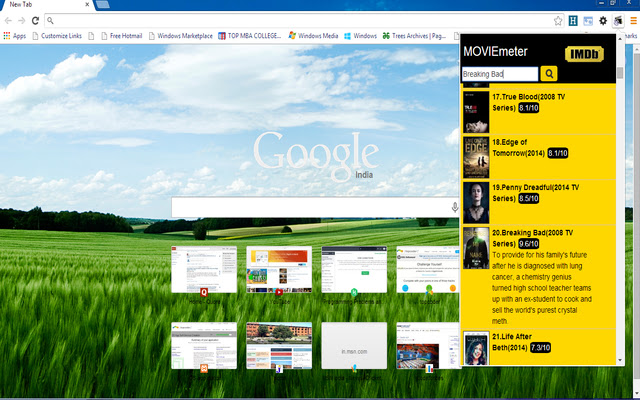Open the YouTube most-visited thumbnail
This screenshot has width=640, height=400.
(279, 269)
